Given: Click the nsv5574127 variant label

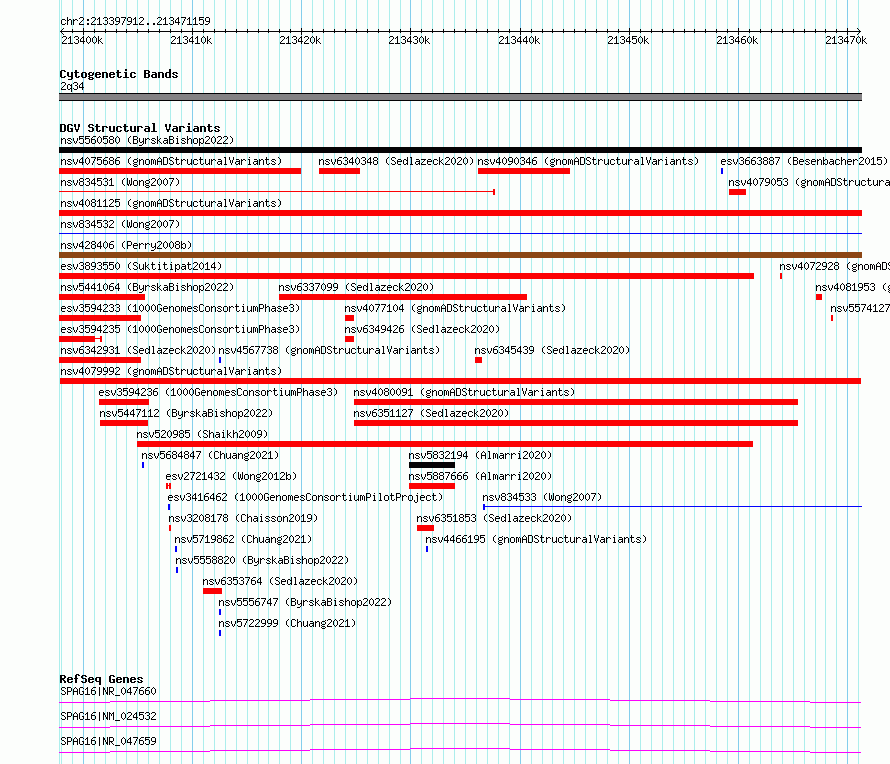Looking at the screenshot, I should tap(860, 308).
